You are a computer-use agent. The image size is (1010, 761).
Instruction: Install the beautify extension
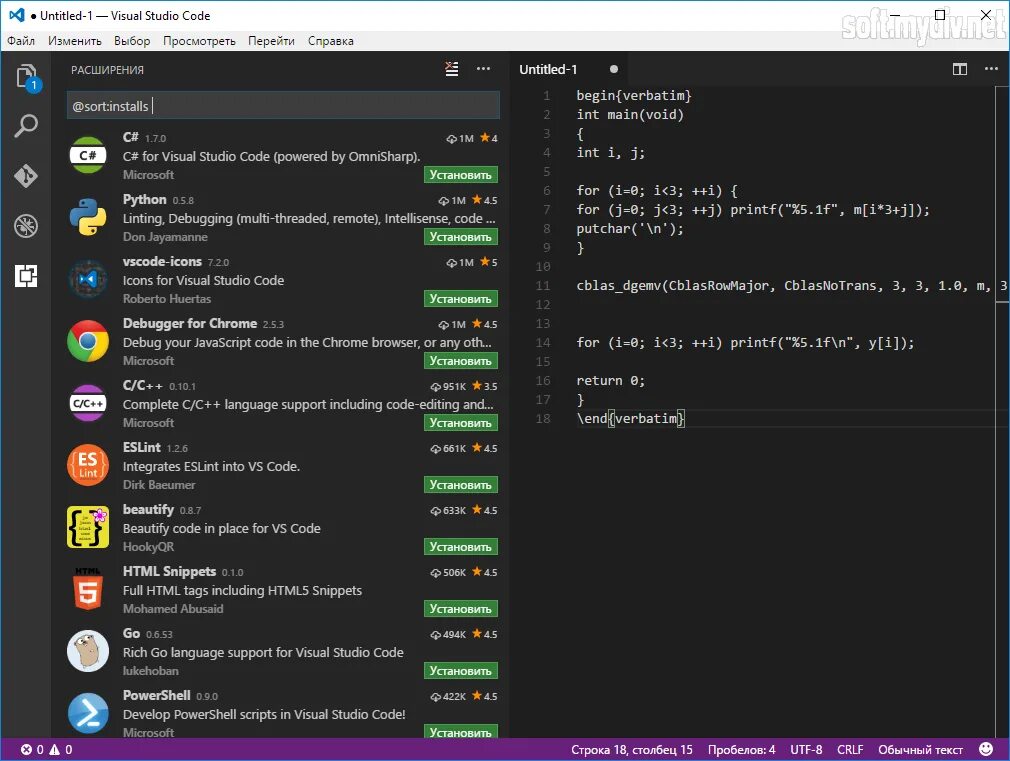tap(461, 546)
